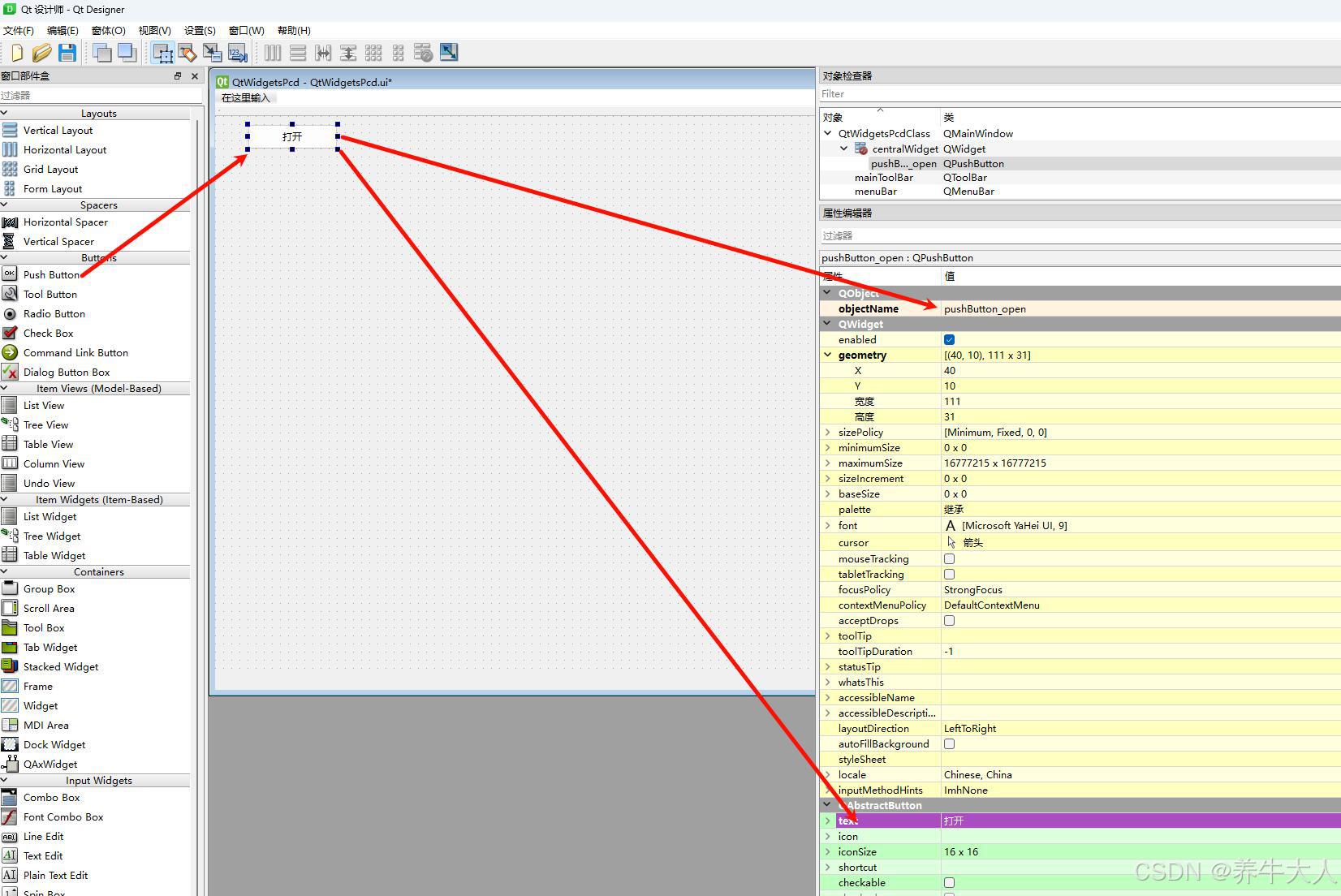Toggle the tabletTracking checkbox
Screen dimensions: 1341x896
[949, 574]
